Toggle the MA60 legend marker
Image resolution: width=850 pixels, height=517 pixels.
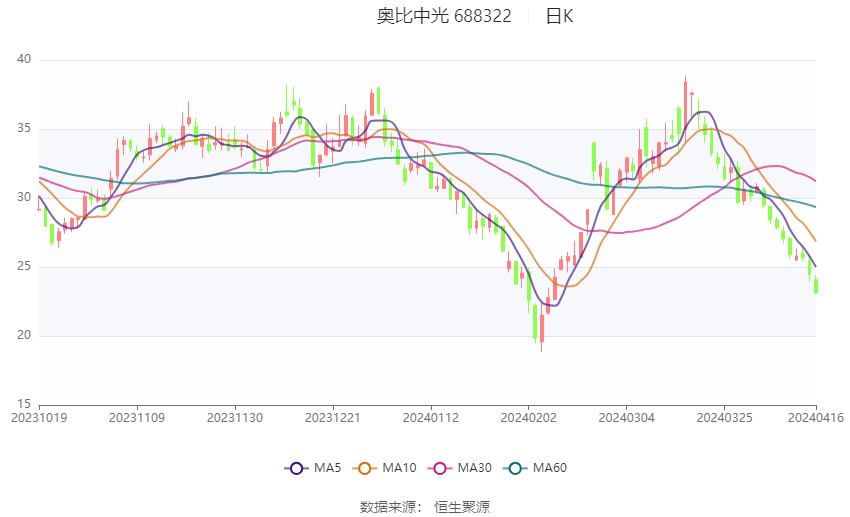(515, 468)
